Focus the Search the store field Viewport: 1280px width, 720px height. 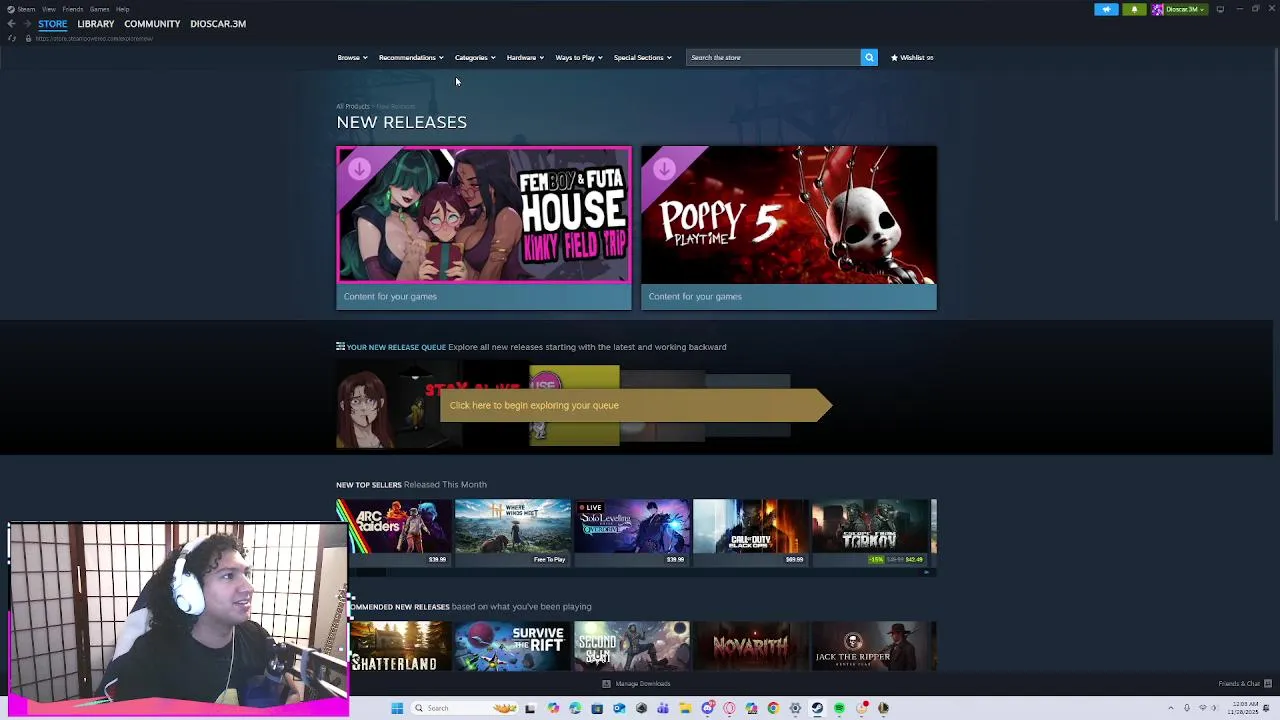point(772,57)
